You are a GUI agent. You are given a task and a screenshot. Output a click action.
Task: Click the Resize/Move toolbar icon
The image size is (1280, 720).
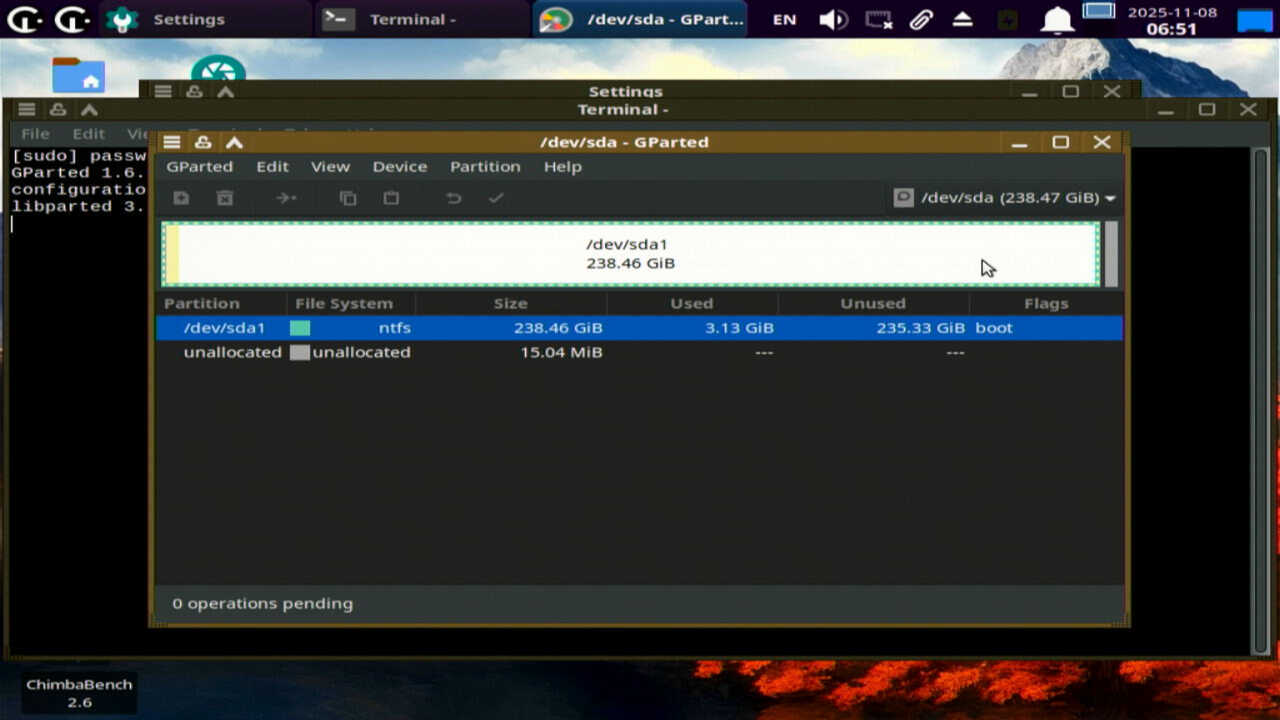(286, 198)
